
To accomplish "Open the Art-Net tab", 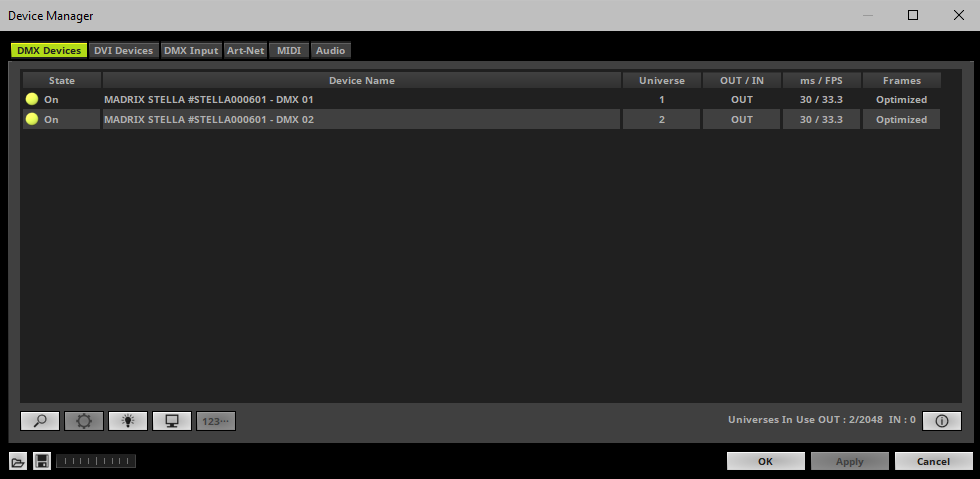I will pyautogui.click(x=246, y=51).
